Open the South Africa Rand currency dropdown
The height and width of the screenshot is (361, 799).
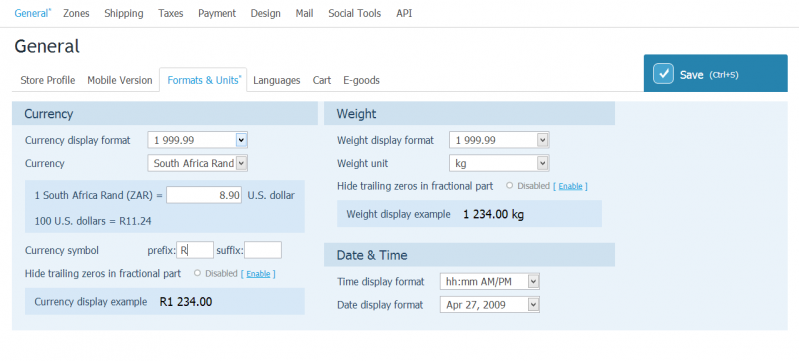point(198,163)
